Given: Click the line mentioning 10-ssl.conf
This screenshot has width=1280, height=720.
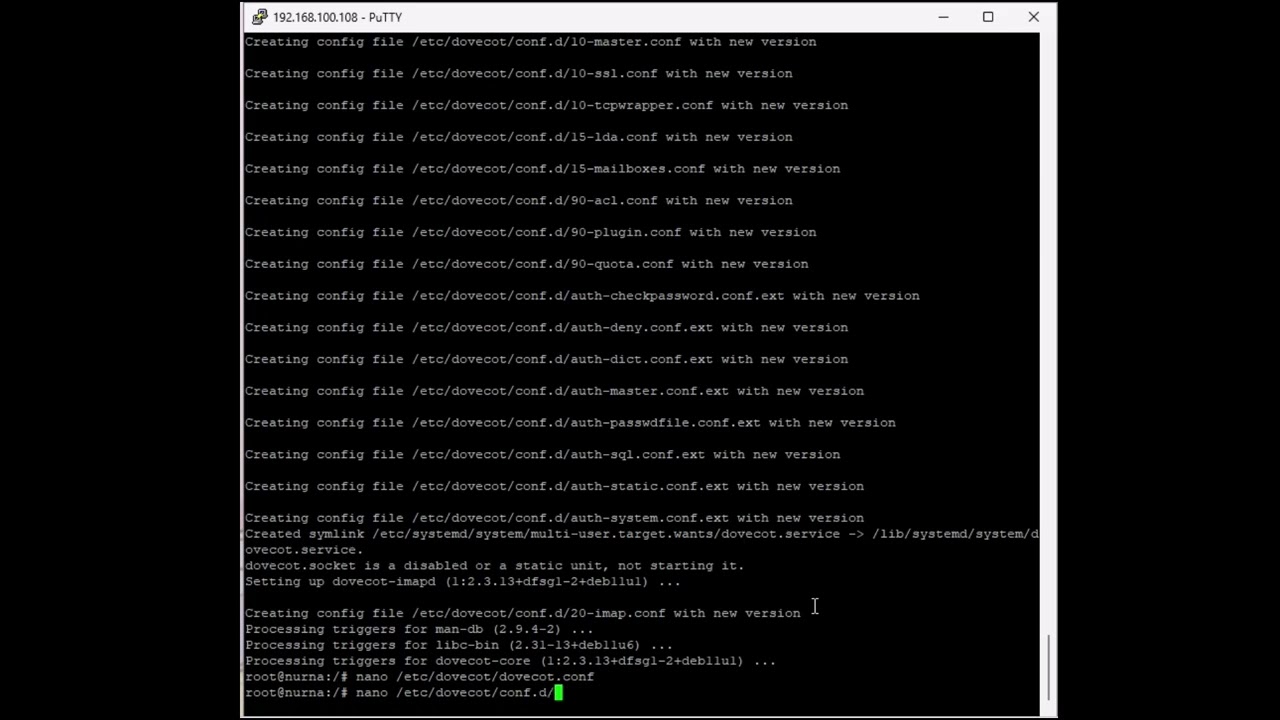Looking at the screenshot, I should pos(519,74).
